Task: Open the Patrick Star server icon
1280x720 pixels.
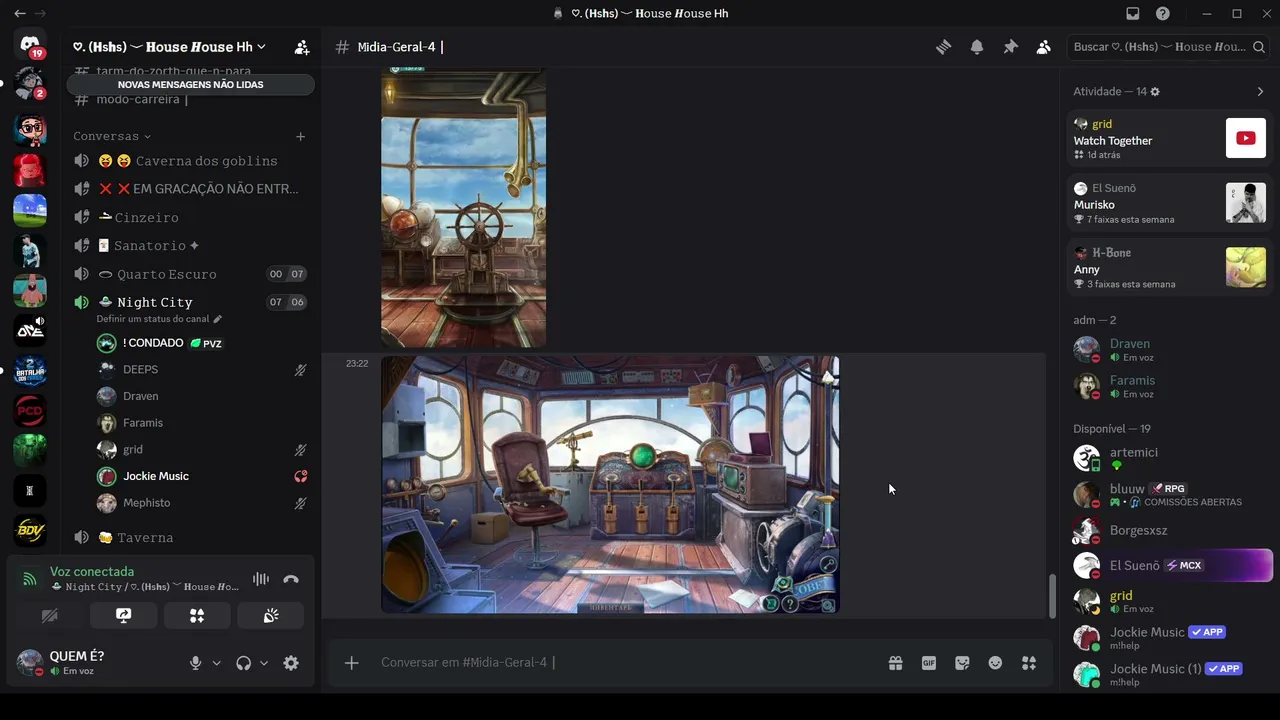Action: [x=30, y=290]
